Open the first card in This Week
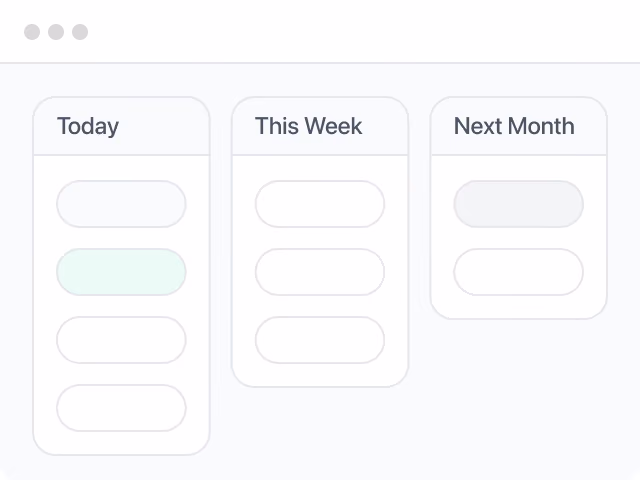Screen dimensions: 640x480 click(x=320, y=204)
